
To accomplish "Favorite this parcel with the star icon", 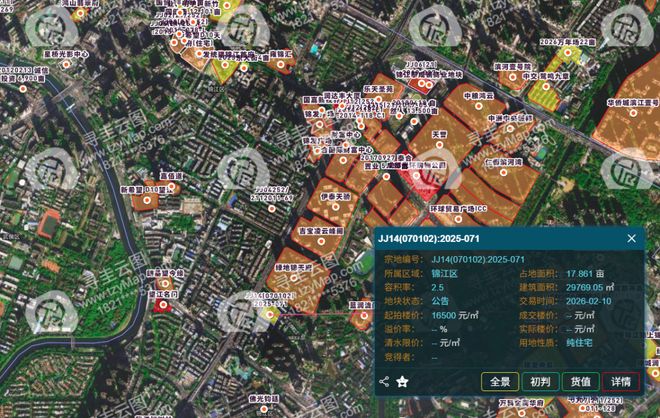I will (x=402, y=382).
